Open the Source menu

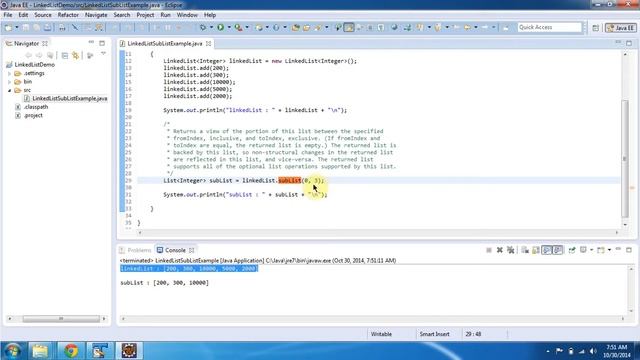click(x=43, y=15)
